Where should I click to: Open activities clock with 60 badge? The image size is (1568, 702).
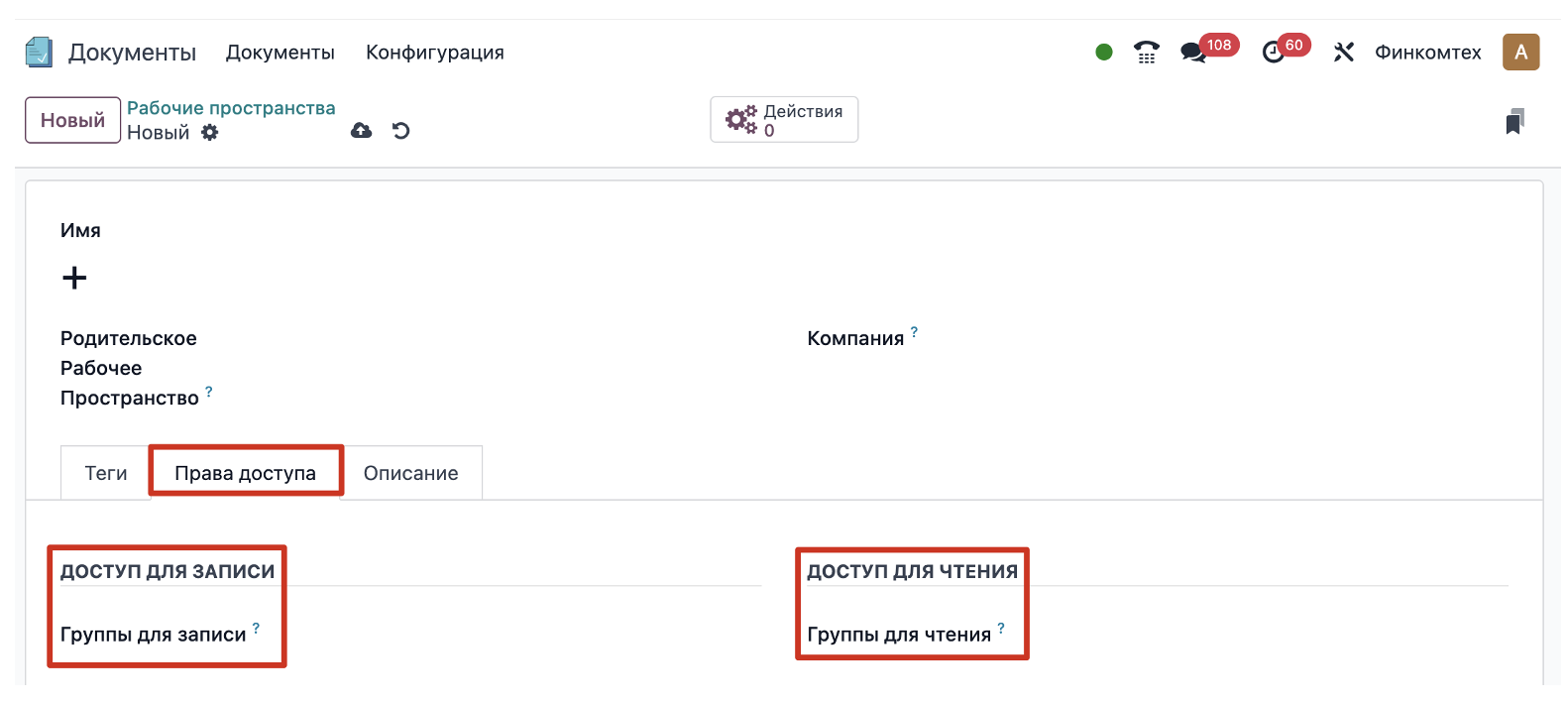(x=1274, y=53)
